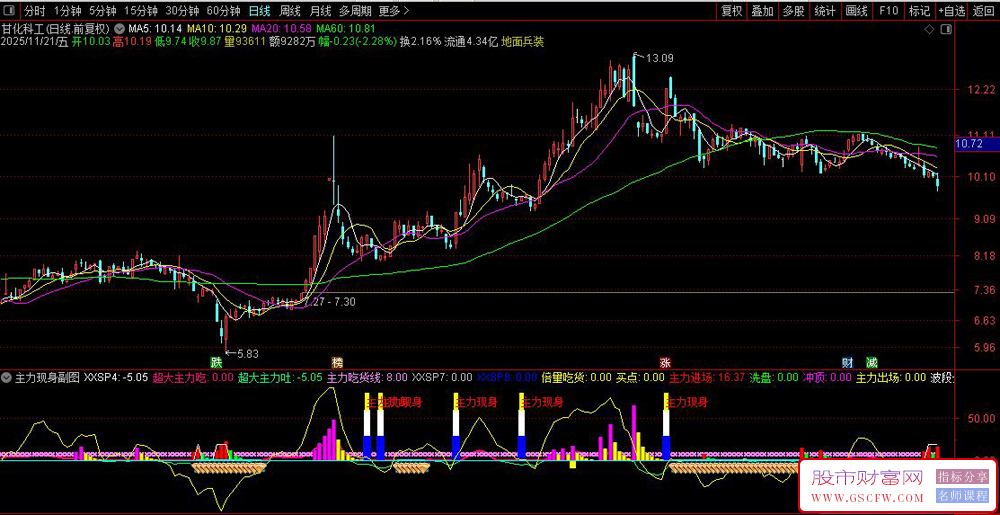The image size is (1000, 515).
Task: Click the 榜 event marker below the chart
Action: (x=337, y=361)
